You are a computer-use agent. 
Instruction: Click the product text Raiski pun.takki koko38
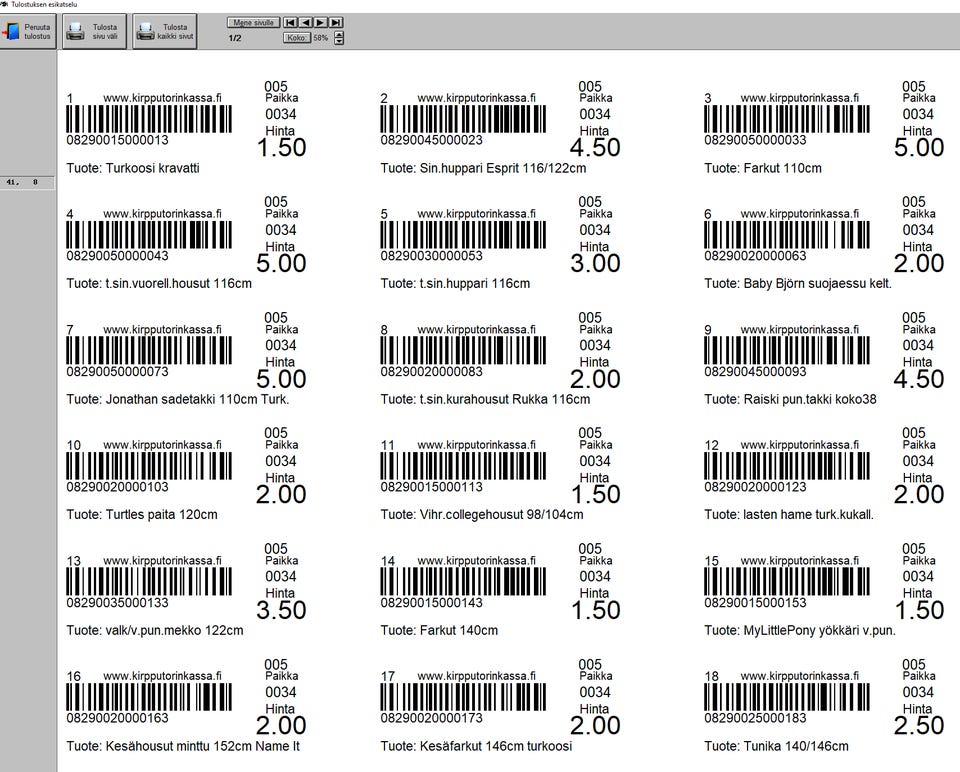coord(810,399)
